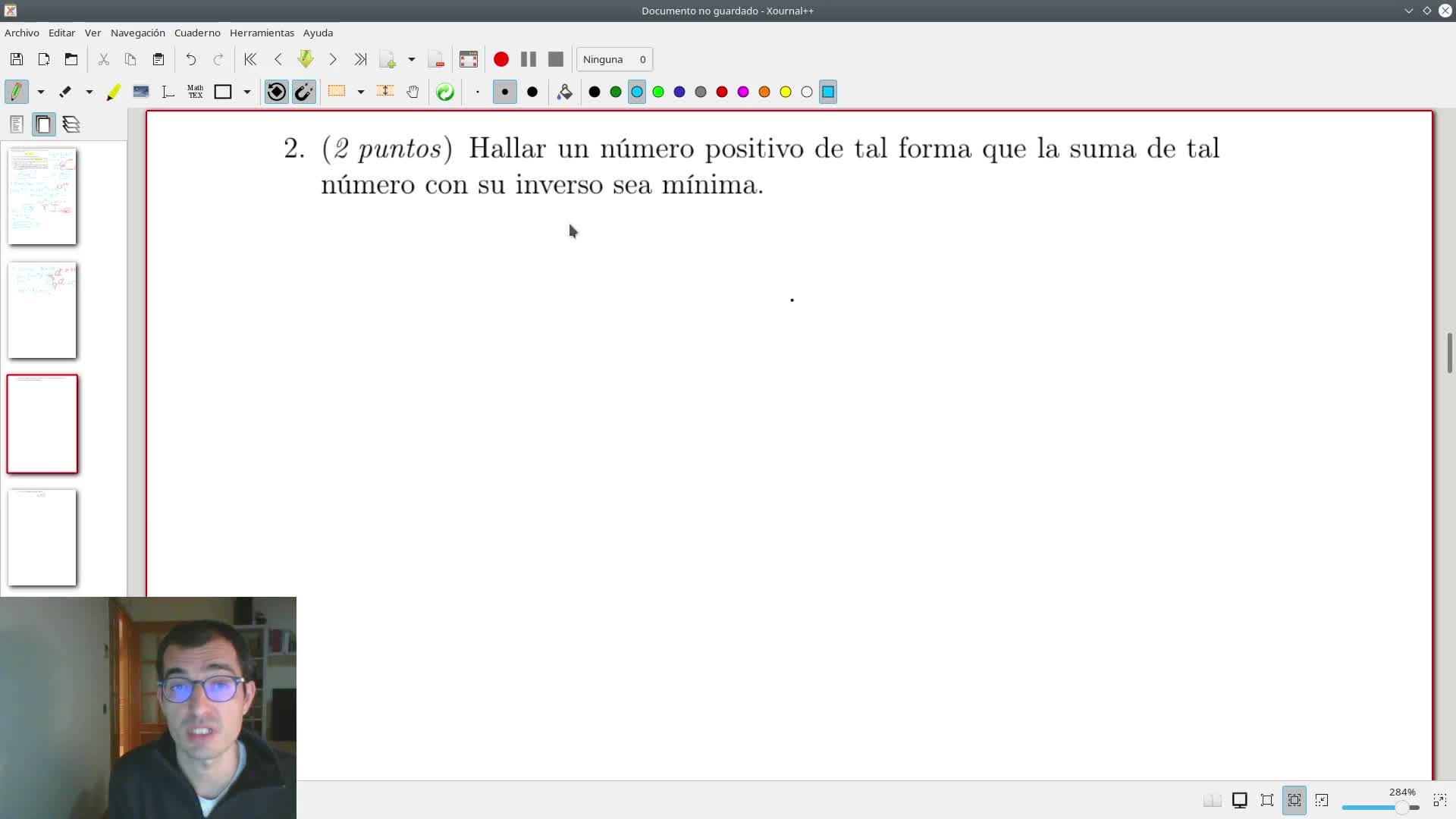Open the Herramientas menu
Viewport: 1456px width, 819px height.
point(262,33)
